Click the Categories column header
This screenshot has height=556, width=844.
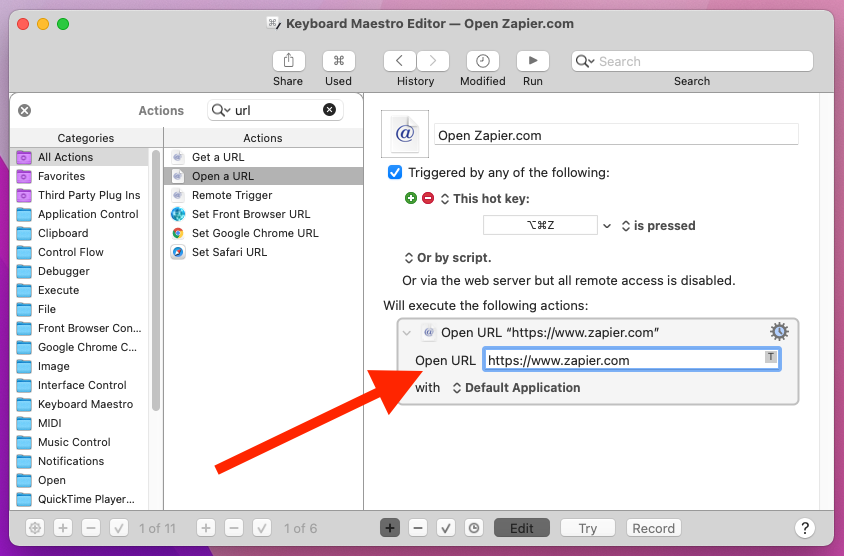click(x=86, y=138)
